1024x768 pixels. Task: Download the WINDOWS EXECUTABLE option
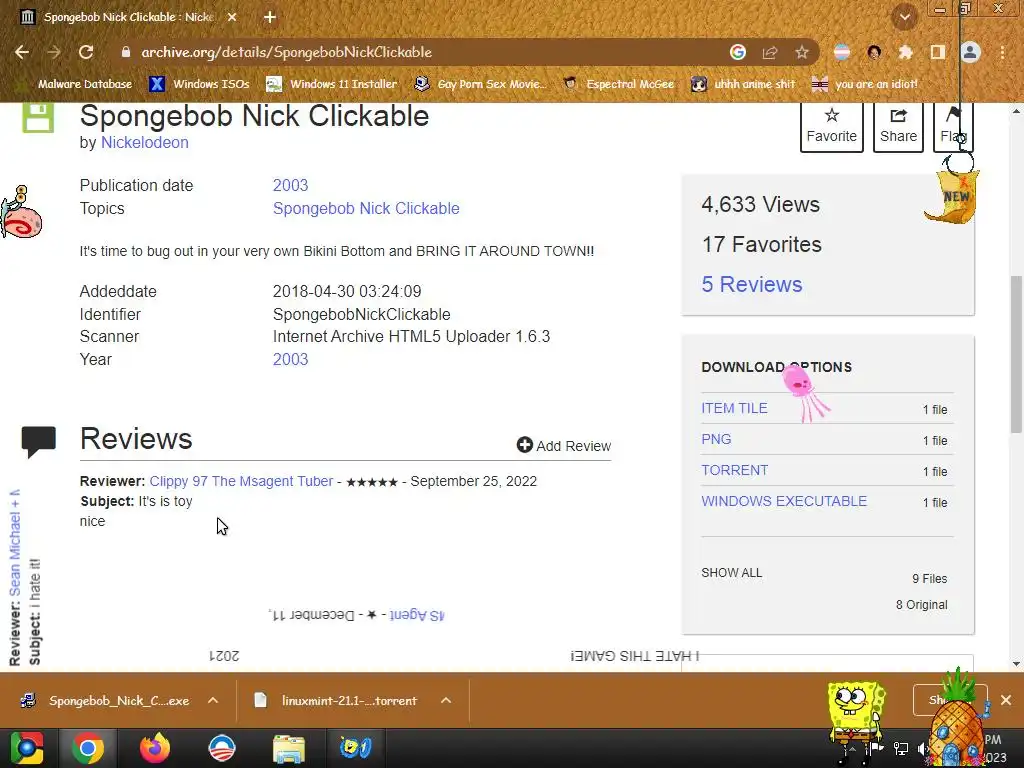(784, 502)
